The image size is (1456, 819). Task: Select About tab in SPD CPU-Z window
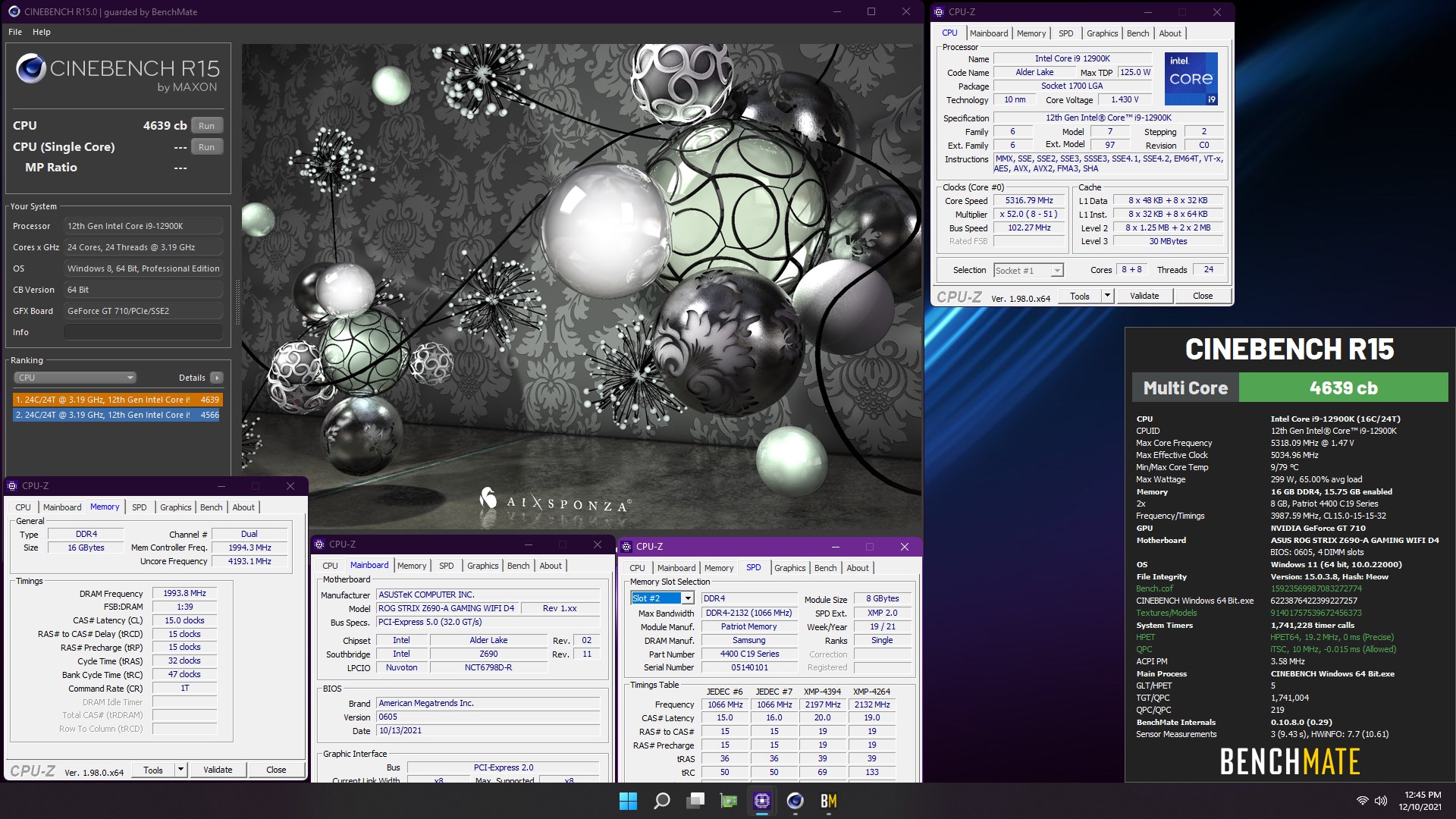858,568
